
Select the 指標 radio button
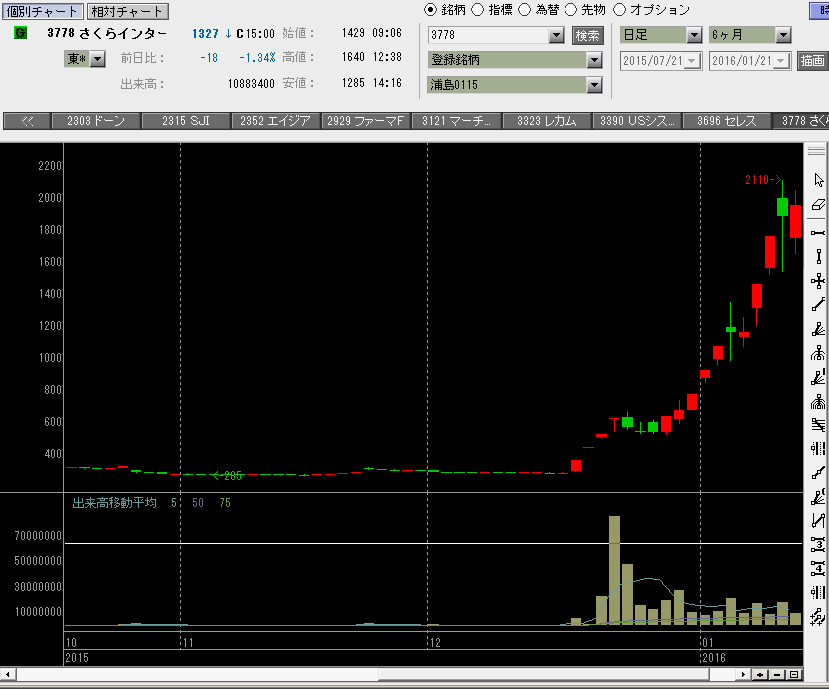pyautogui.click(x=477, y=10)
